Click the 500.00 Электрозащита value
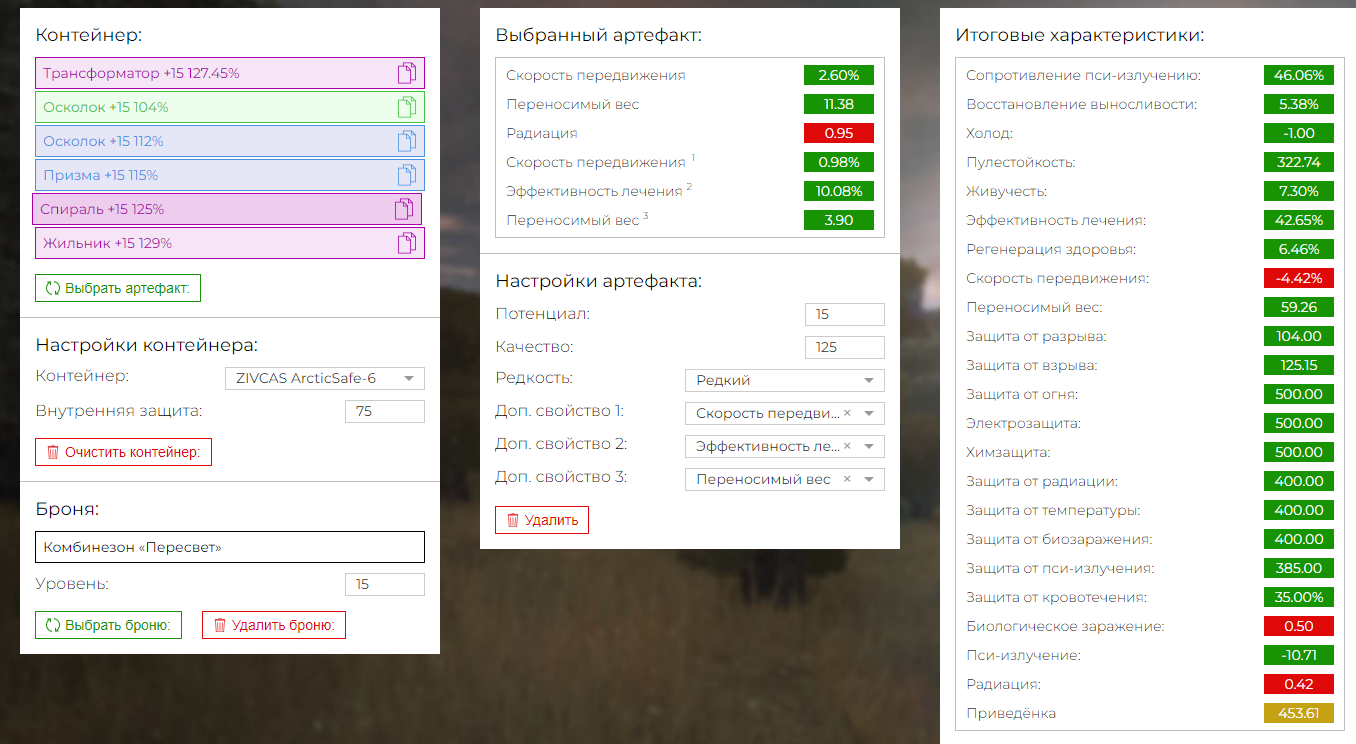1356x744 pixels. coord(1299,423)
